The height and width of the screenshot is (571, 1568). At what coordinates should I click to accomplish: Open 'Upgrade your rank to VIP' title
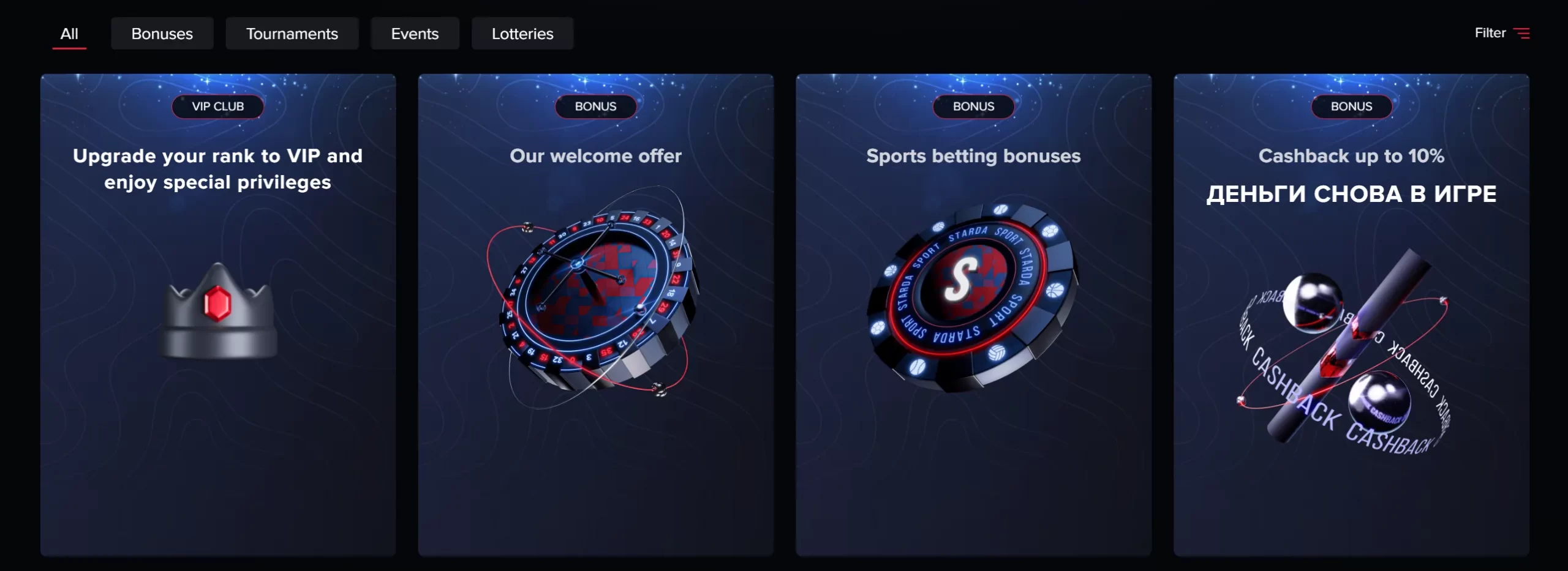coord(218,169)
